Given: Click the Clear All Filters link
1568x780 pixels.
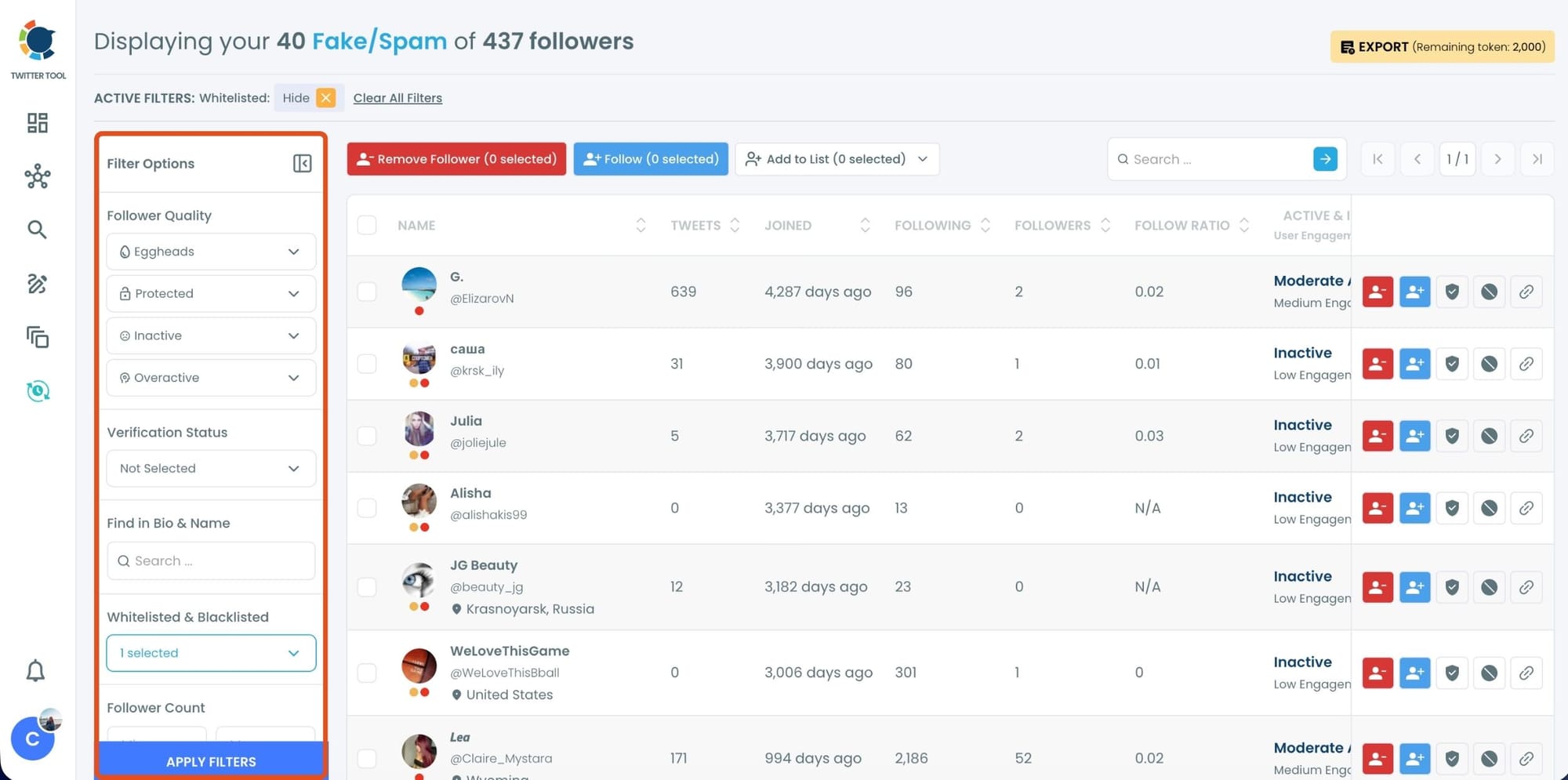Looking at the screenshot, I should tap(397, 98).
